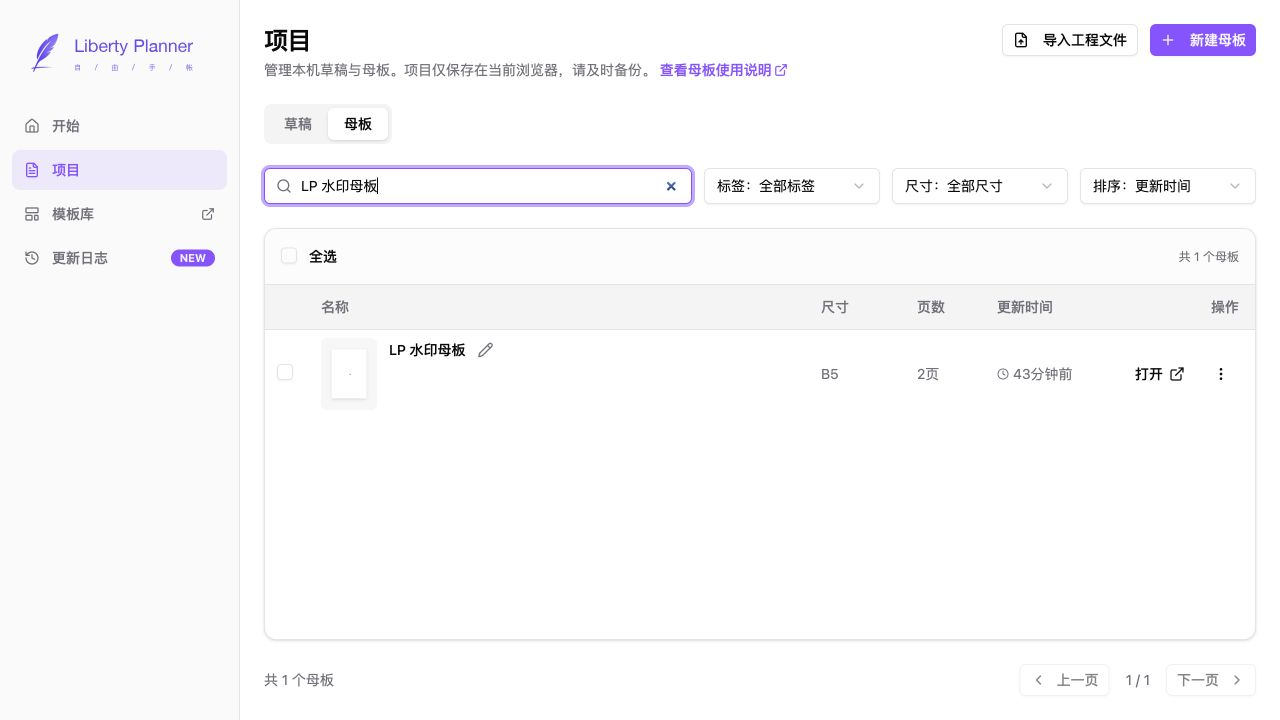Screen dimensions: 1280x720
Task: Open 查看母板使用说明 link
Action: pos(724,70)
